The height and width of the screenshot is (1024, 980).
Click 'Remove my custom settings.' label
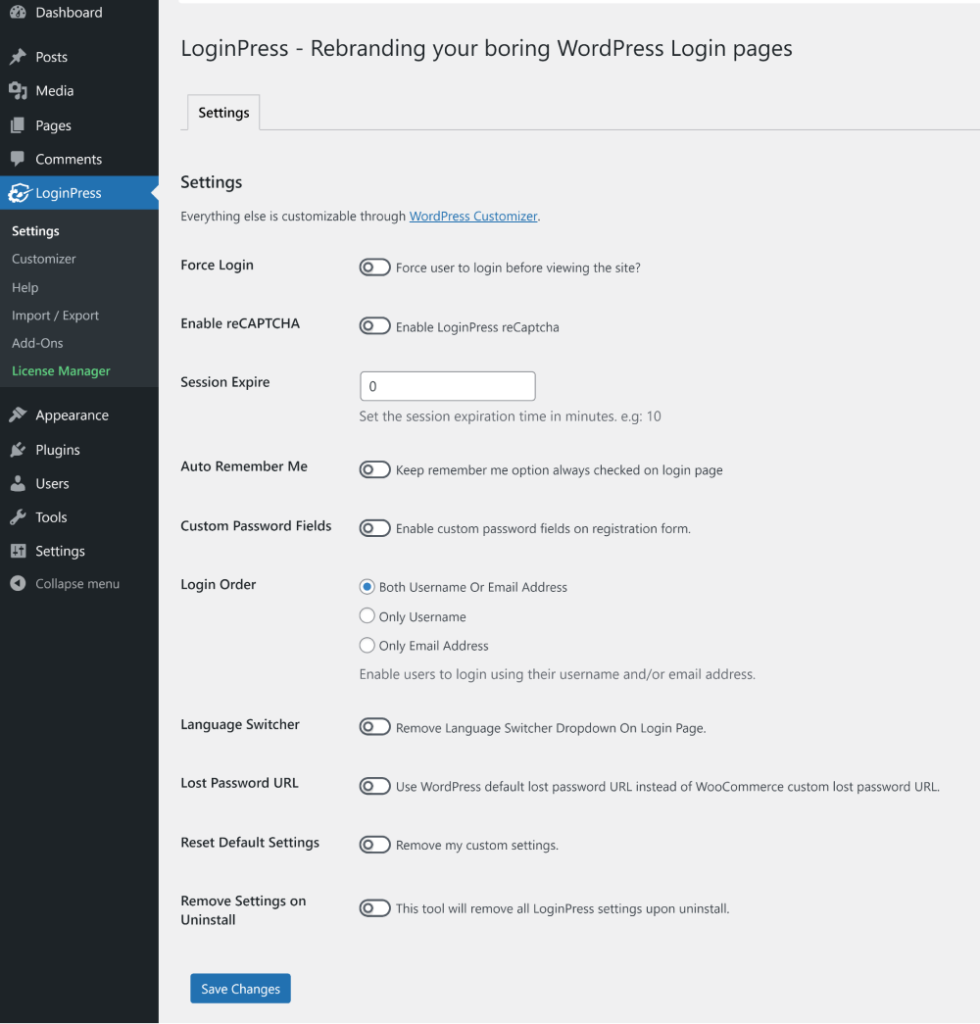(x=477, y=845)
